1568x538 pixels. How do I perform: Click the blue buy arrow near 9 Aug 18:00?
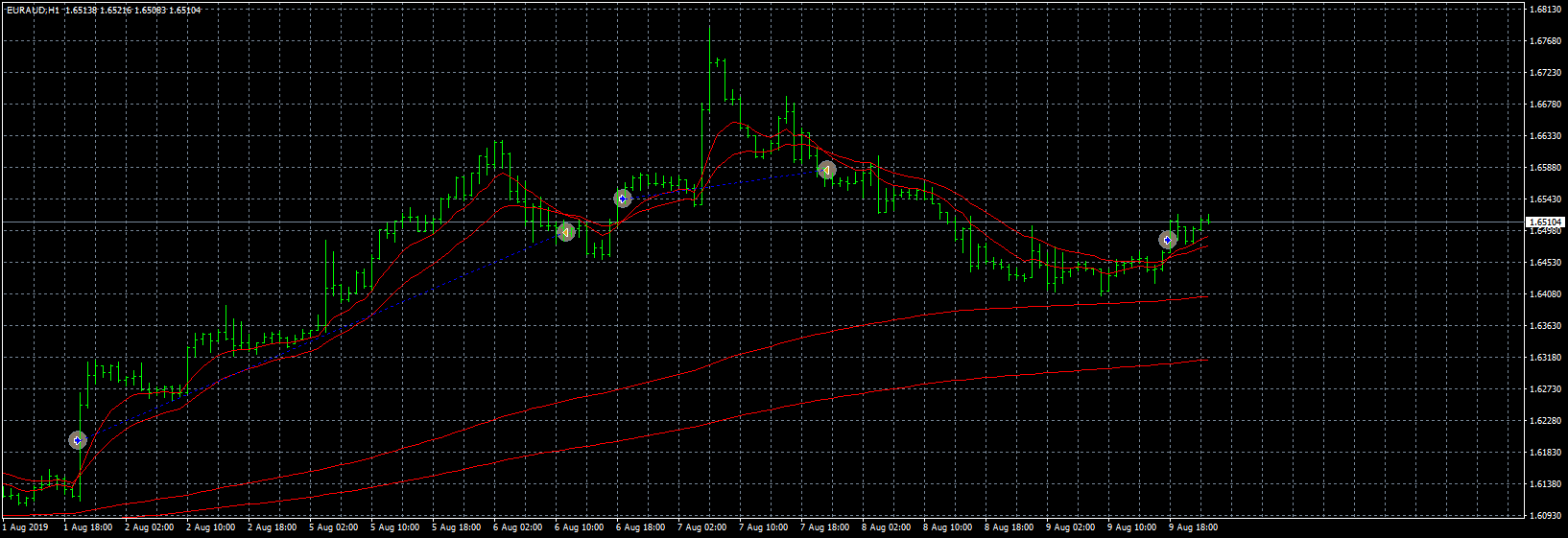pos(1168,240)
